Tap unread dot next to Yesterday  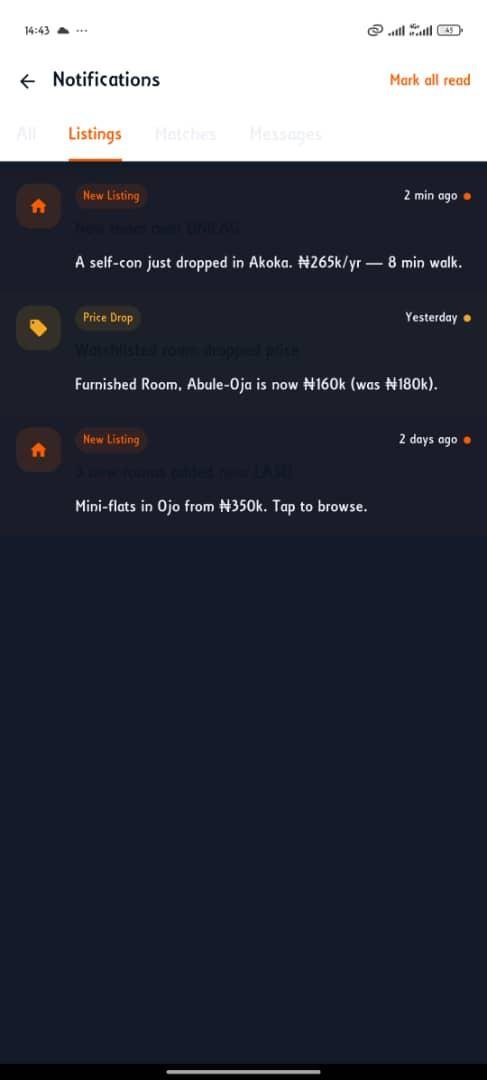pos(468,318)
